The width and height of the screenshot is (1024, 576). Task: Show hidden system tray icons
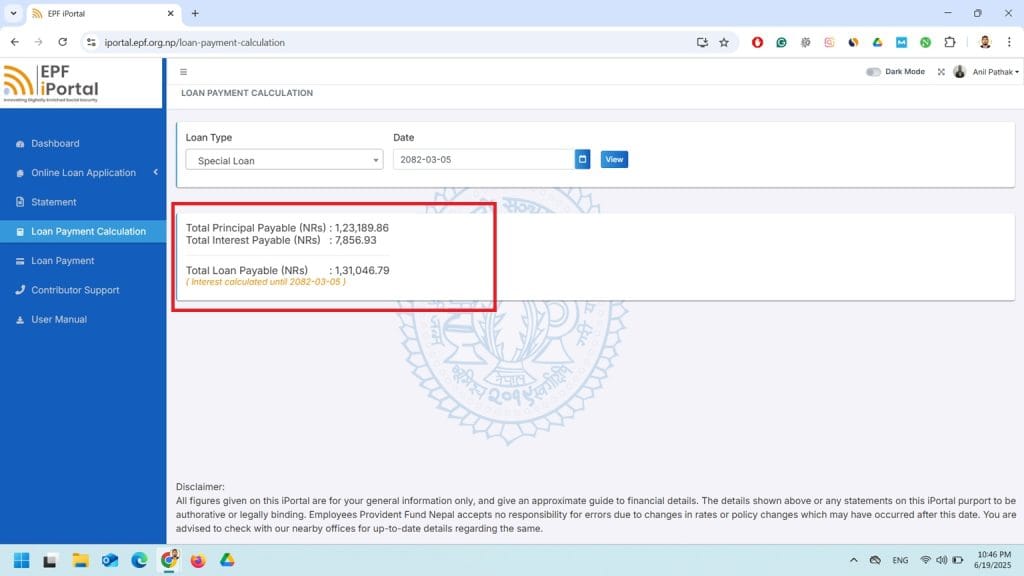[x=854, y=560]
